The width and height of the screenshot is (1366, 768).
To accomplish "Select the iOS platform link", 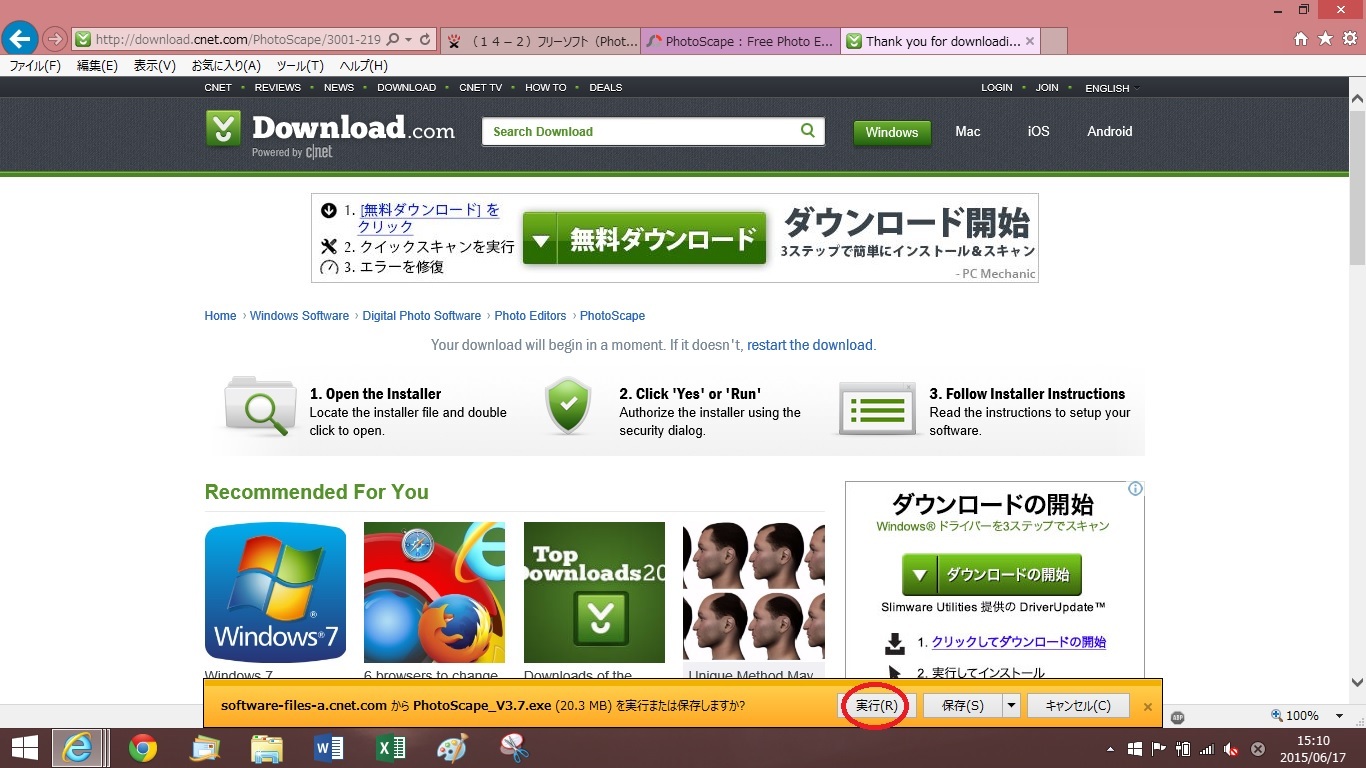I will [x=1039, y=131].
